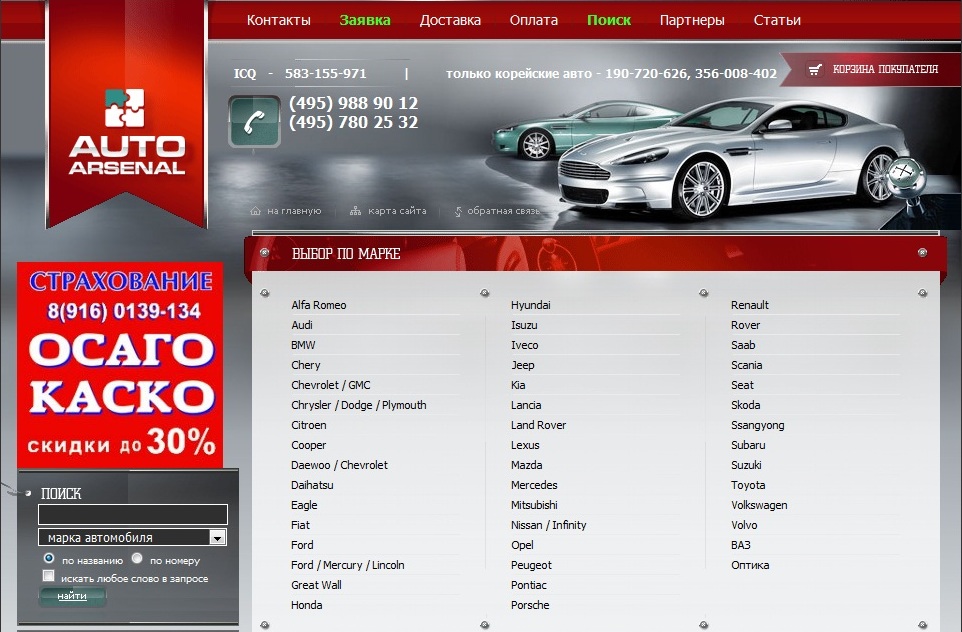Image resolution: width=962 pixels, height=632 pixels.
Task: Click the sitemap icon for 'карта сайта'
Action: click(355, 211)
